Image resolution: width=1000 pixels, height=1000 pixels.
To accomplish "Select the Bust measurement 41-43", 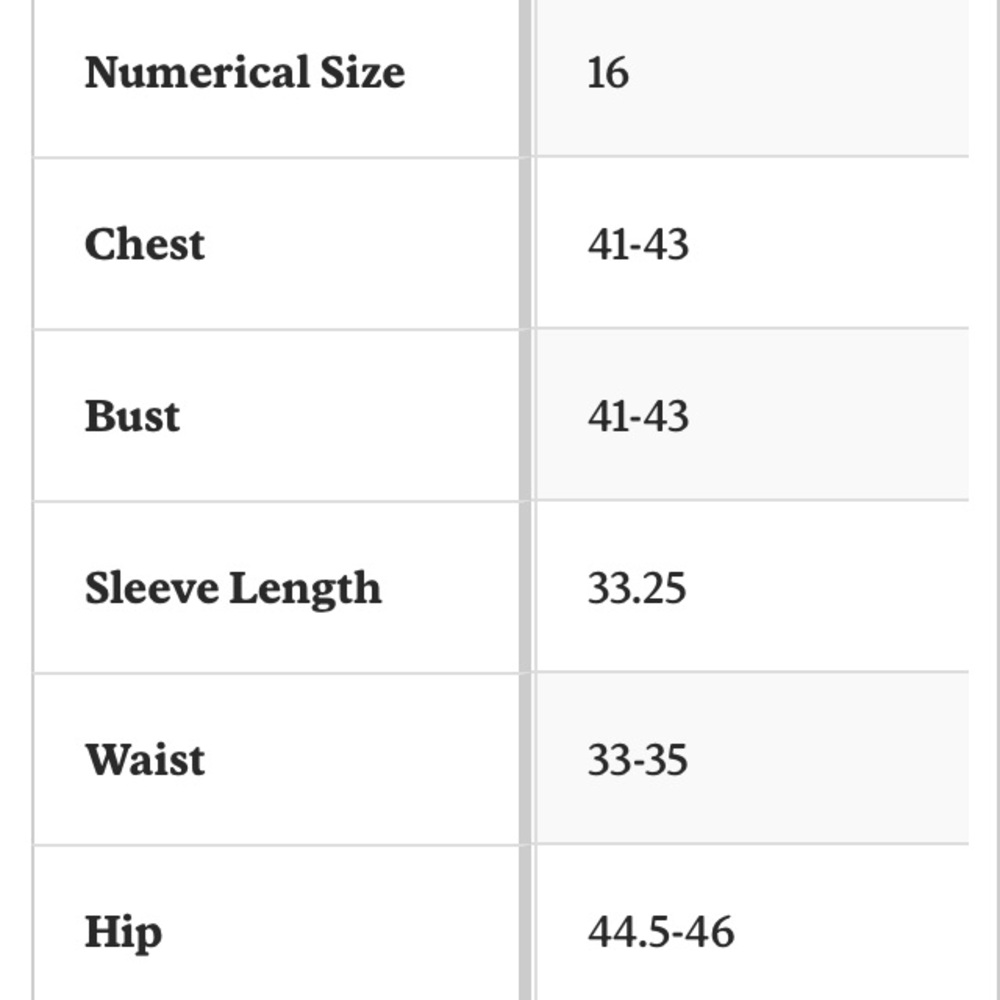I will pos(638,417).
